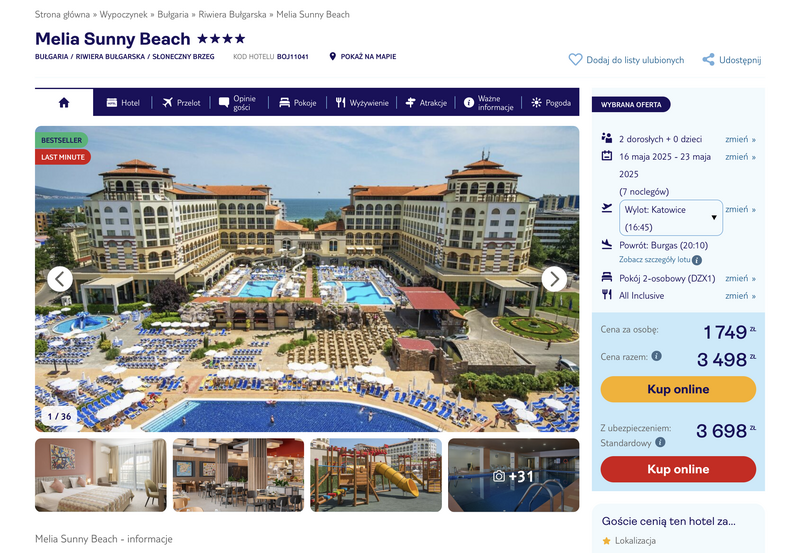Open the +31 more photos thumbnail
The width and height of the screenshot is (800, 553).
pyautogui.click(x=513, y=475)
